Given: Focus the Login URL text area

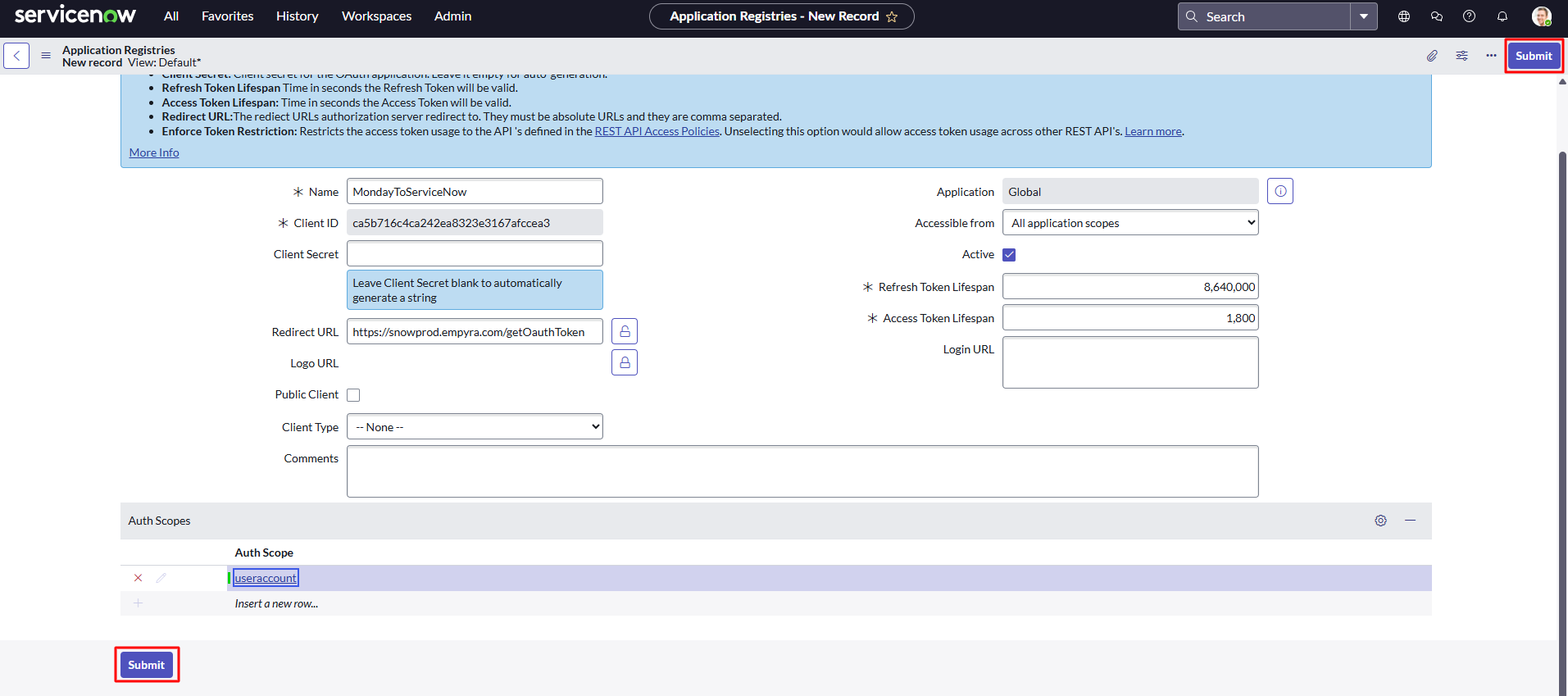Looking at the screenshot, I should click(x=1130, y=362).
